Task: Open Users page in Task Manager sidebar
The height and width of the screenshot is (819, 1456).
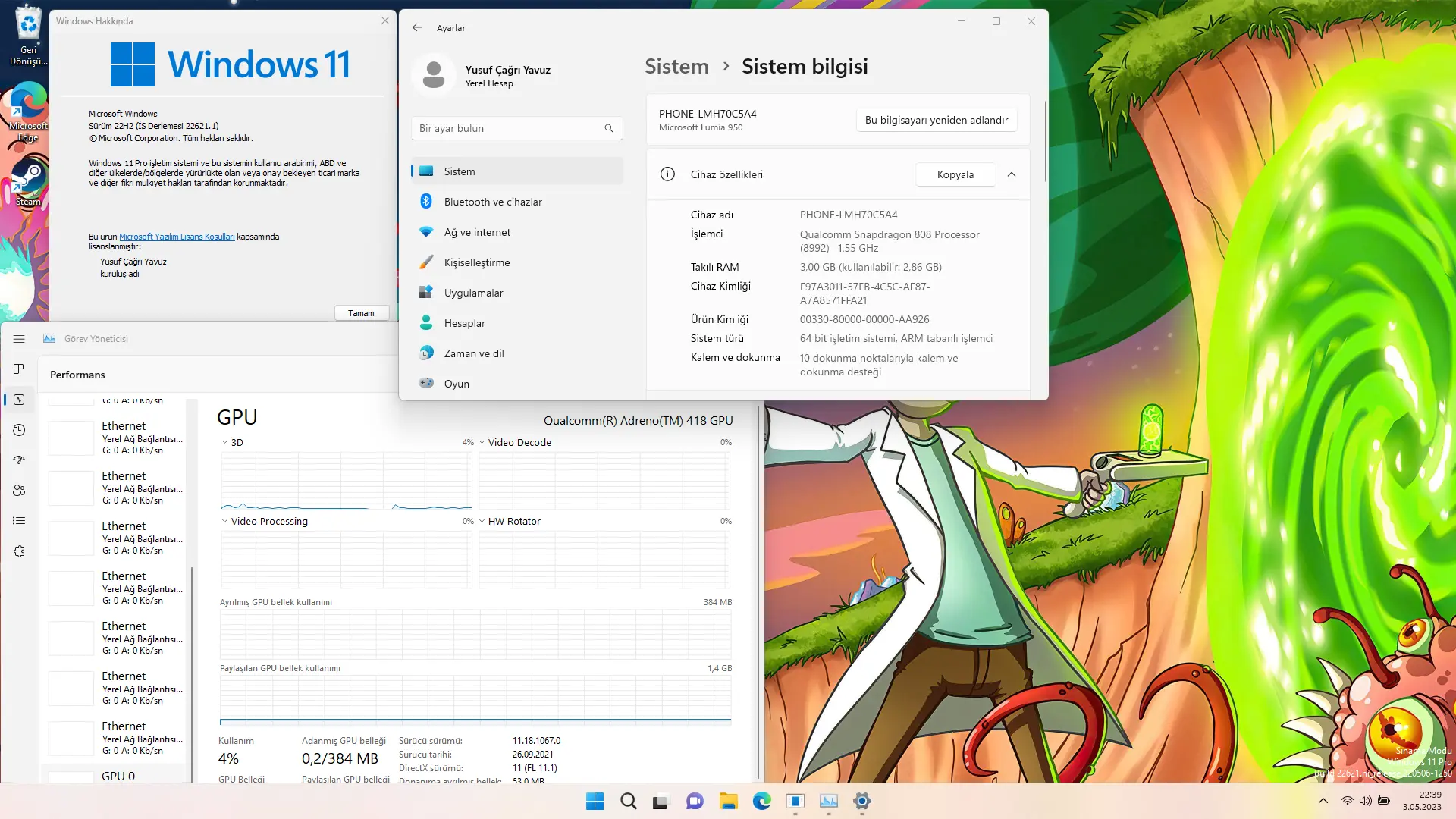Action: coord(19,491)
